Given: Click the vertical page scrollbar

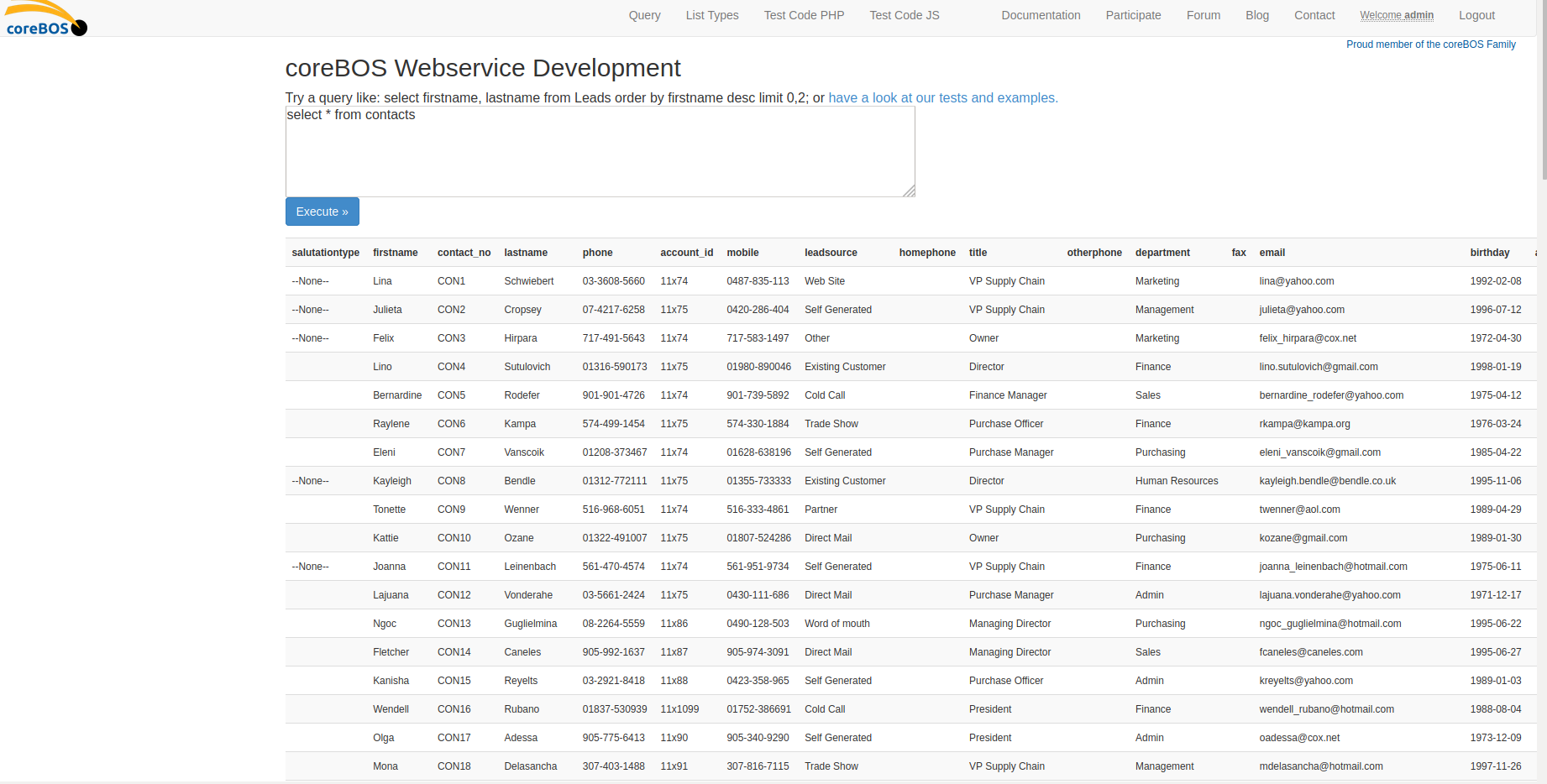Looking at the screenshot, I should coord(1542,336).
